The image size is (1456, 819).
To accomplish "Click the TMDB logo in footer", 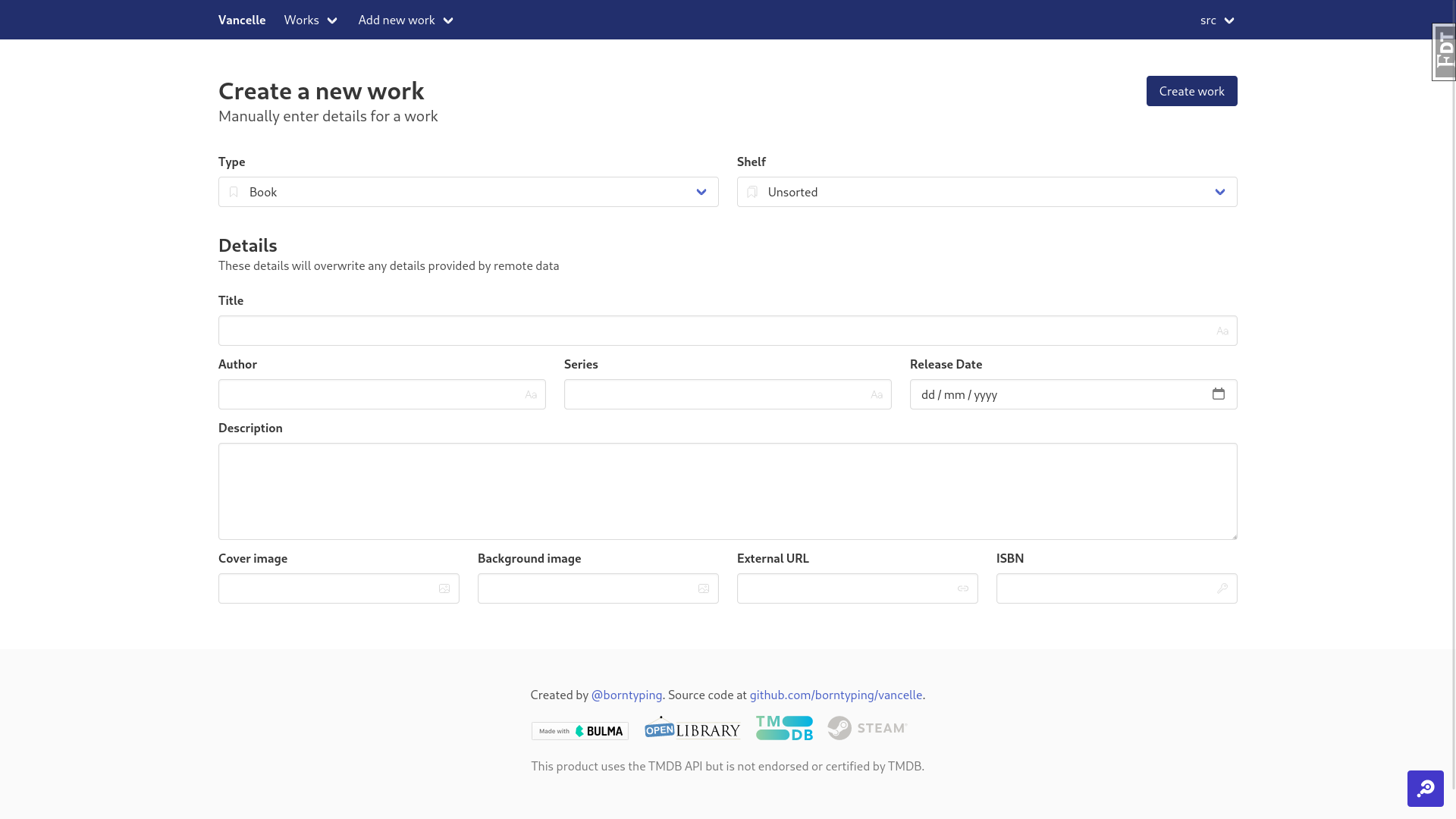I will tap(784, 728).
